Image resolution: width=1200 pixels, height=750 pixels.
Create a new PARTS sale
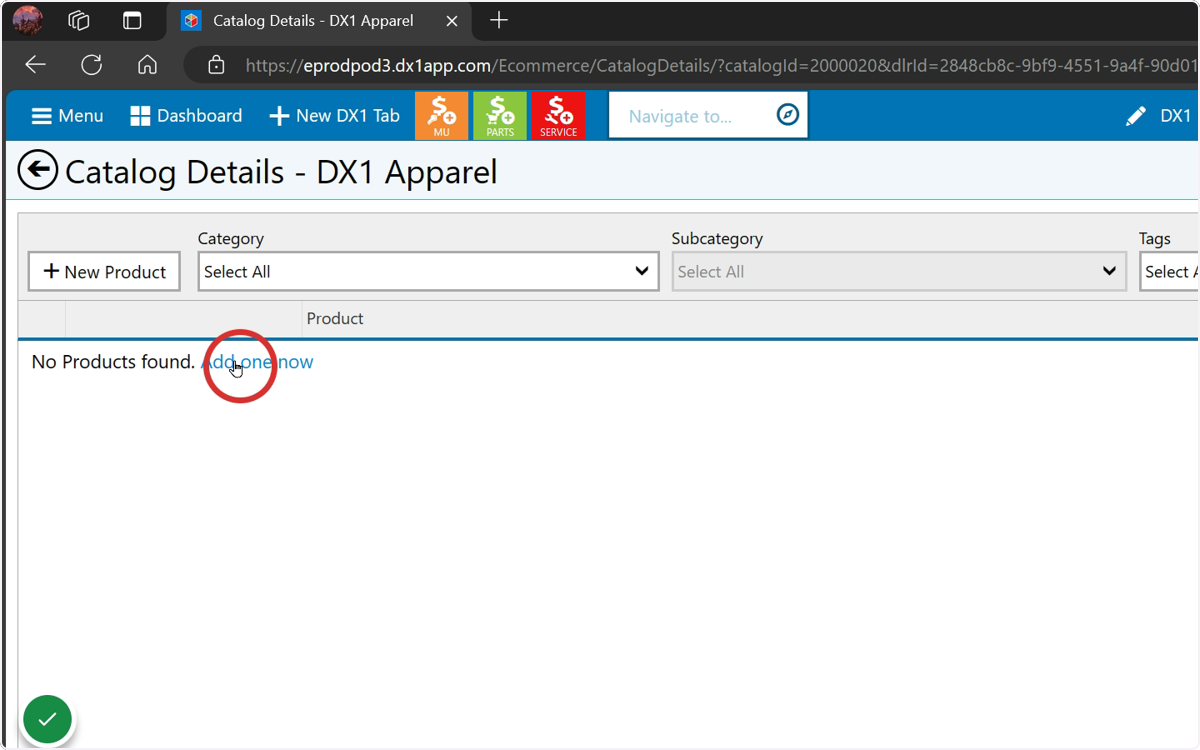pos(500,116)
